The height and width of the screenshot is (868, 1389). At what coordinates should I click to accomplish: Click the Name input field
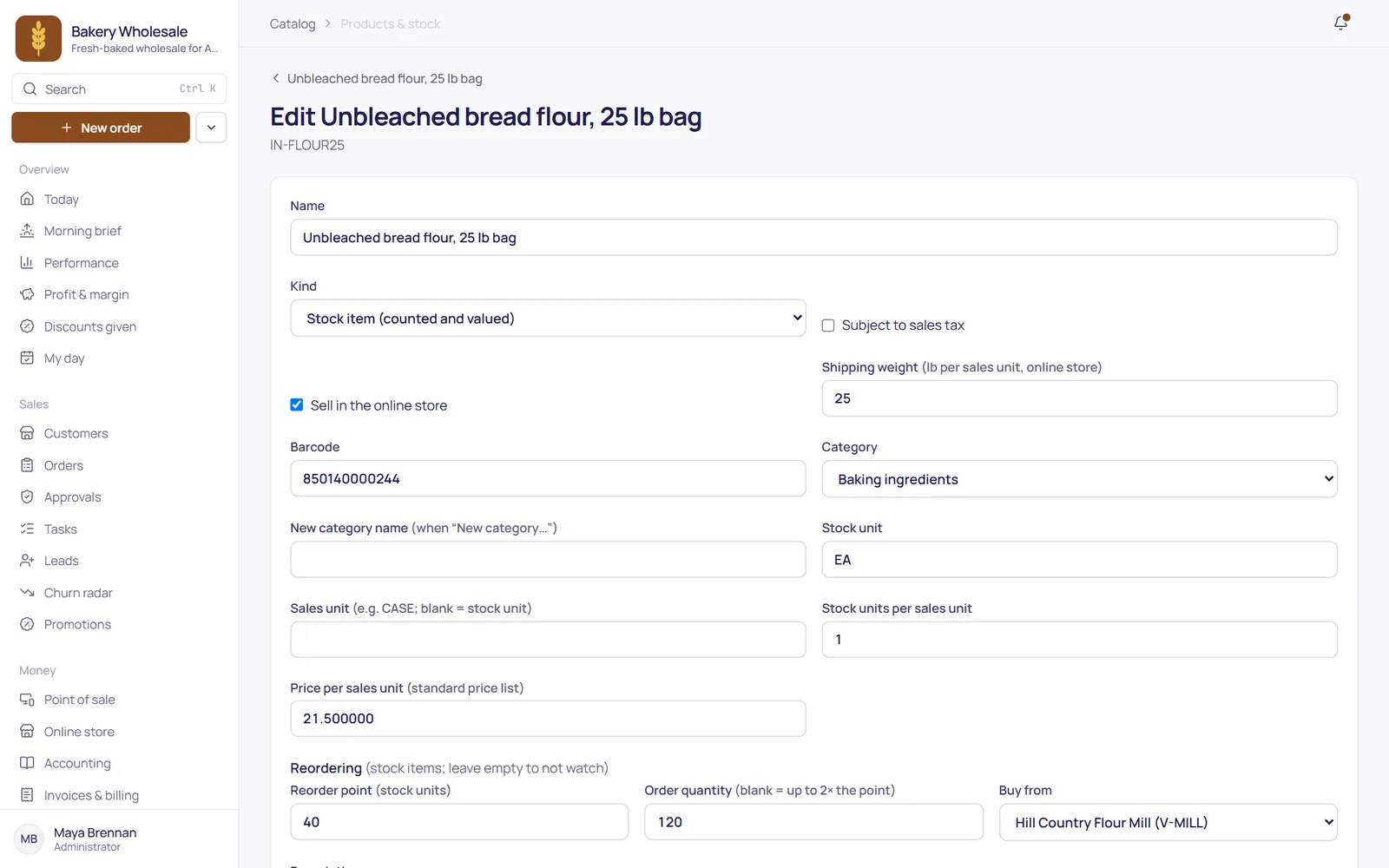click(813, 237)
